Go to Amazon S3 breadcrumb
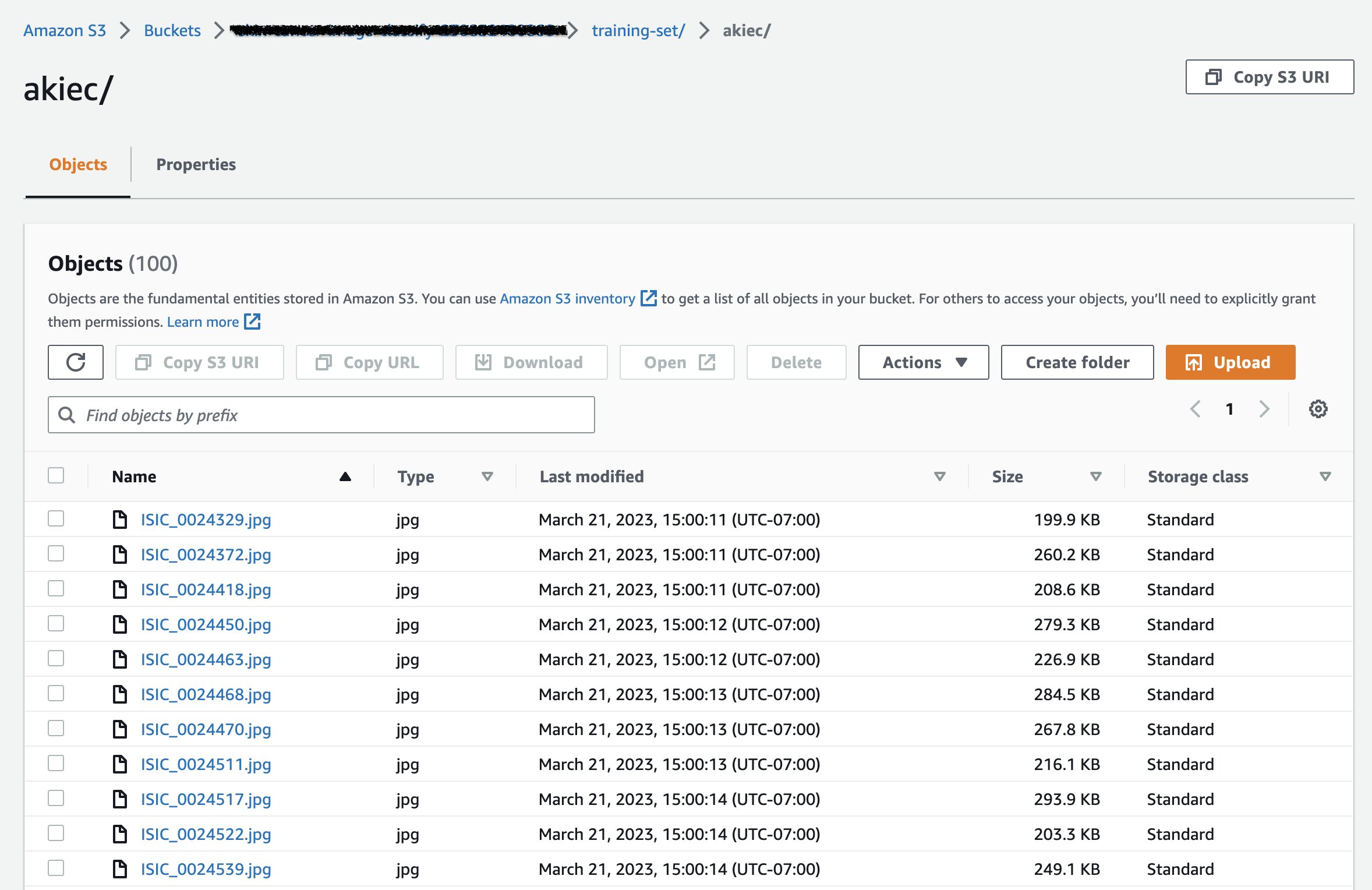Viewport: 1372px width, 890px height. pos(65,30)
